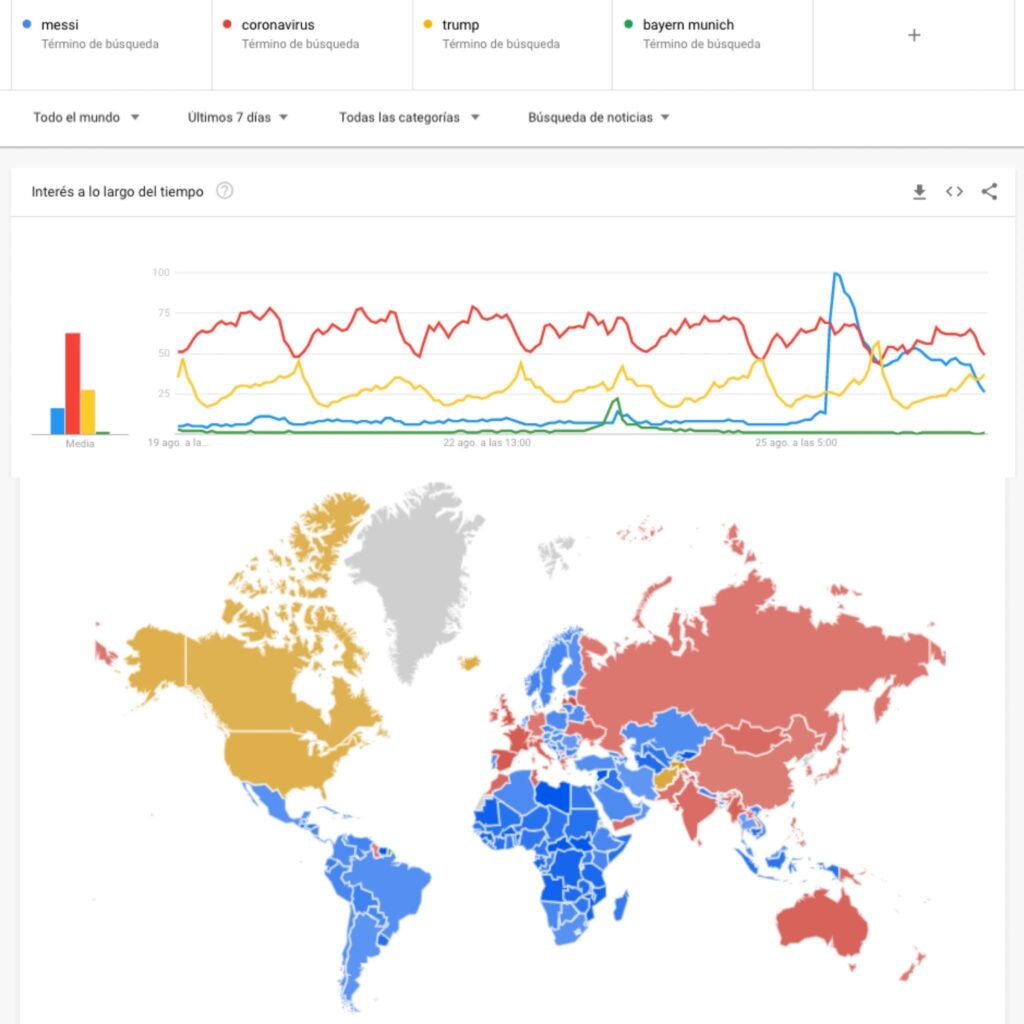The height and width of the screenshot is (1024, 1024).
Task: Click the embed code icon
Action: [x=954, y=192]
